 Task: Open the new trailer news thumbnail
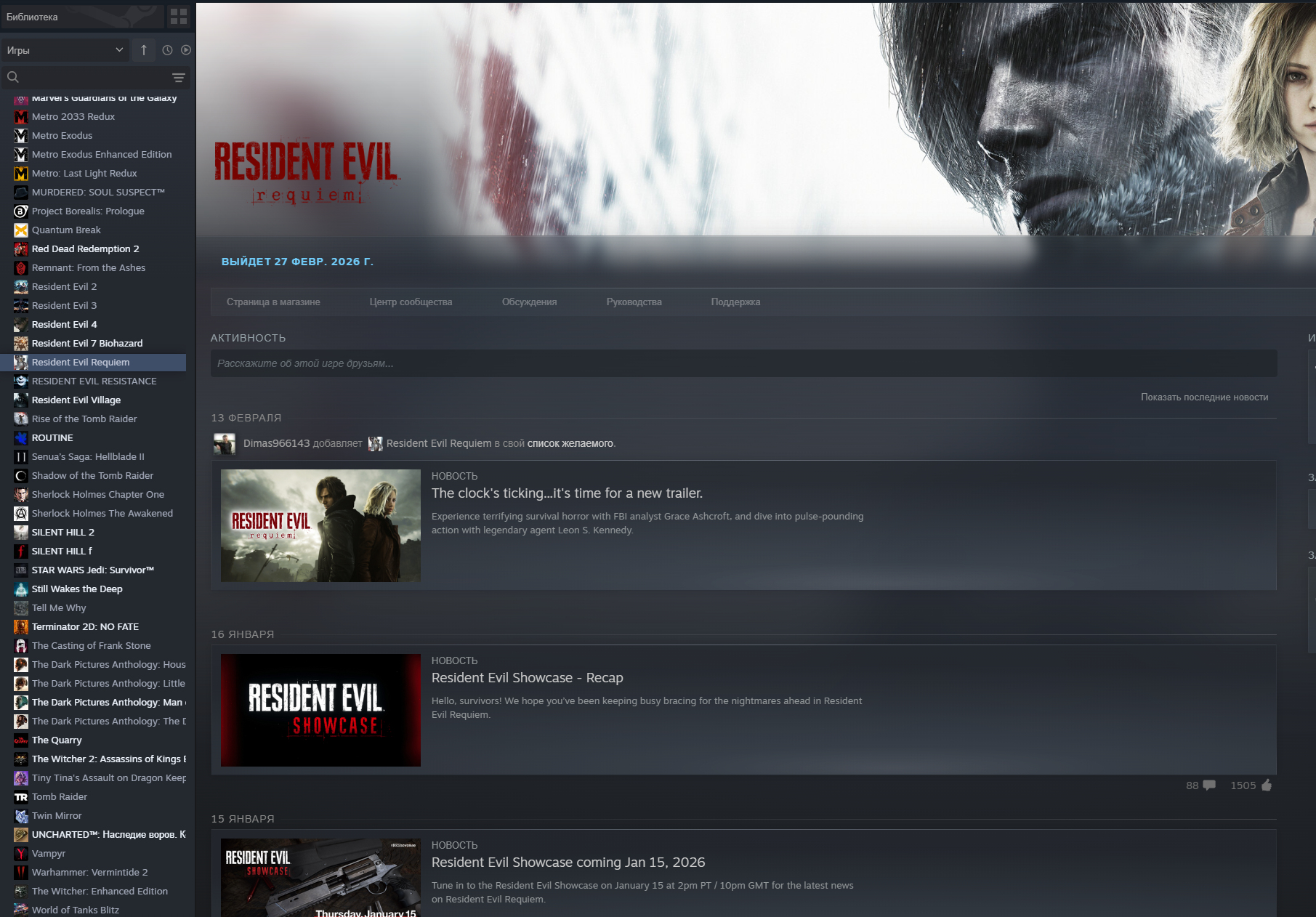pyautogui.click(x=320, y=525)
